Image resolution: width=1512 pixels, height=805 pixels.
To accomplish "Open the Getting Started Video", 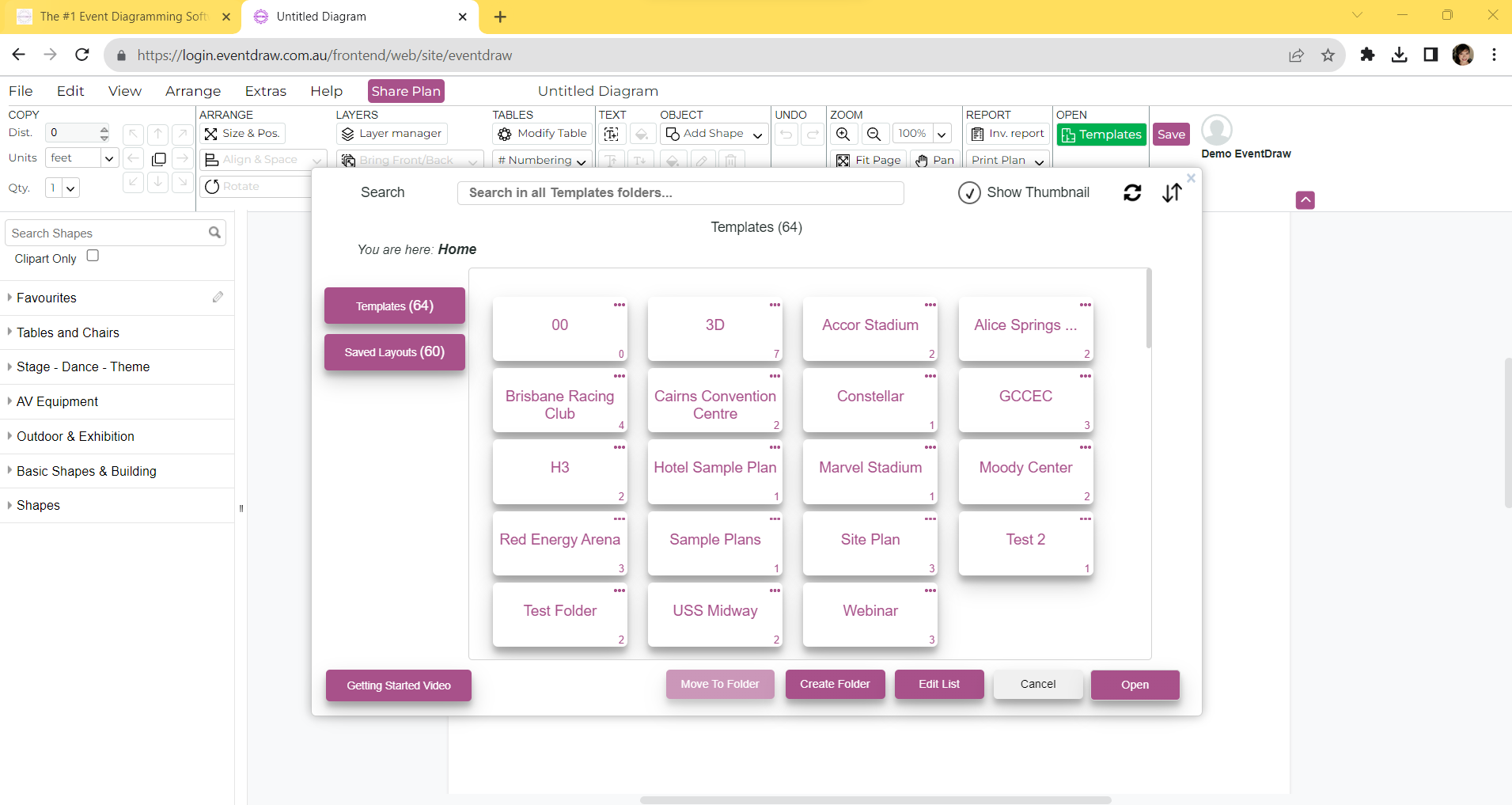I will click(x=398, y=685).
